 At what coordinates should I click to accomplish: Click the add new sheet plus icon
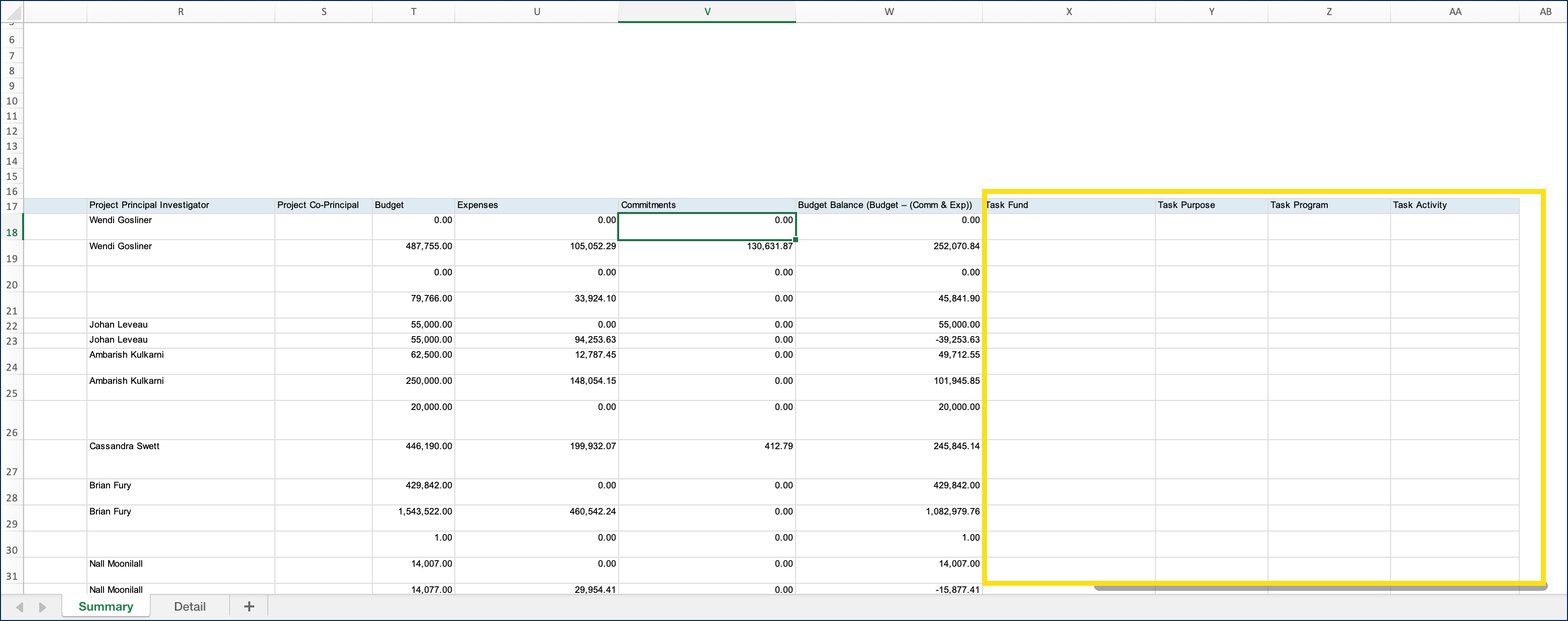(x=249, y=606)
